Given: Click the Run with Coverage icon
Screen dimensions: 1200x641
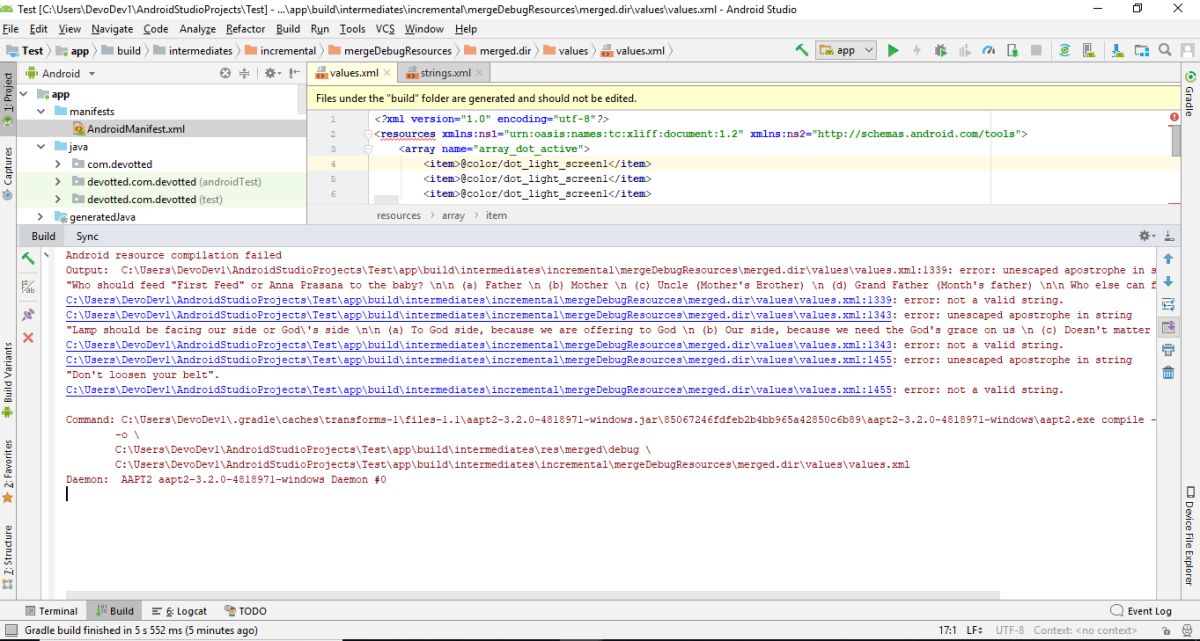Looking at the screenshot, I should tap(965, 50).
